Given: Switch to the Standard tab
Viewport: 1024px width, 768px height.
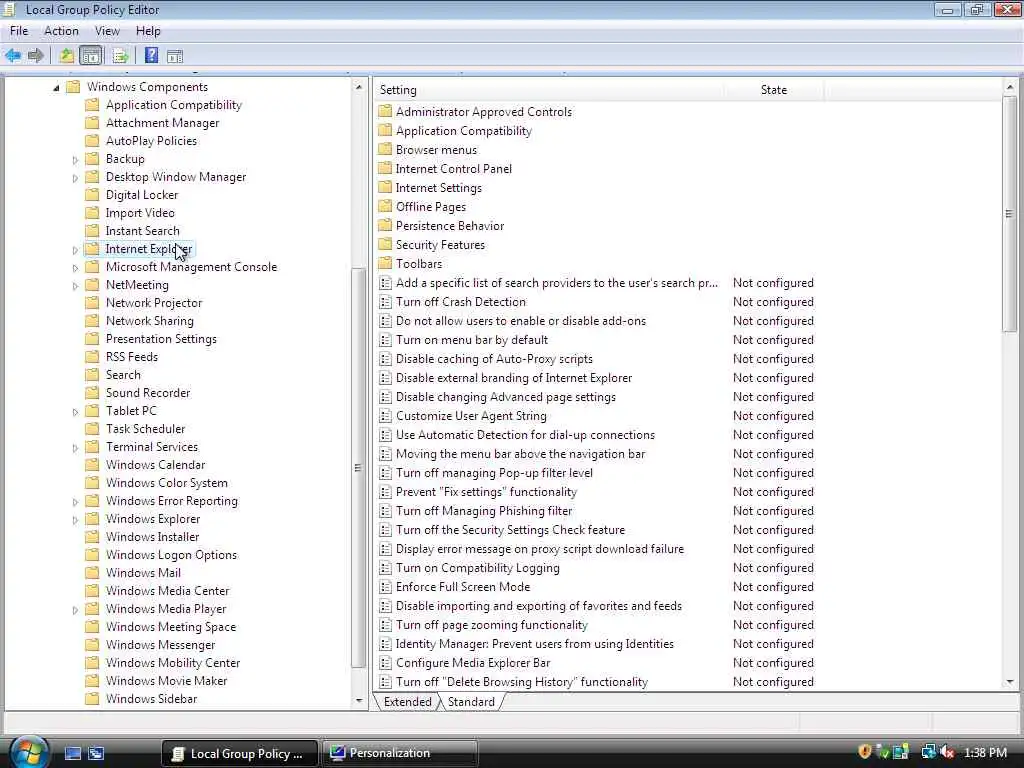Looking at the screenshot, I should tap(471, 701).
